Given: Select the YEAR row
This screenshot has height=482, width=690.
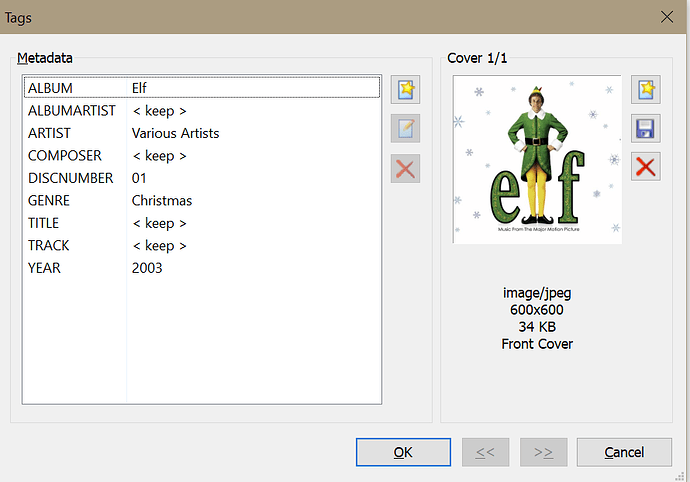Looking at the screenshot, I should click(202, 268).
